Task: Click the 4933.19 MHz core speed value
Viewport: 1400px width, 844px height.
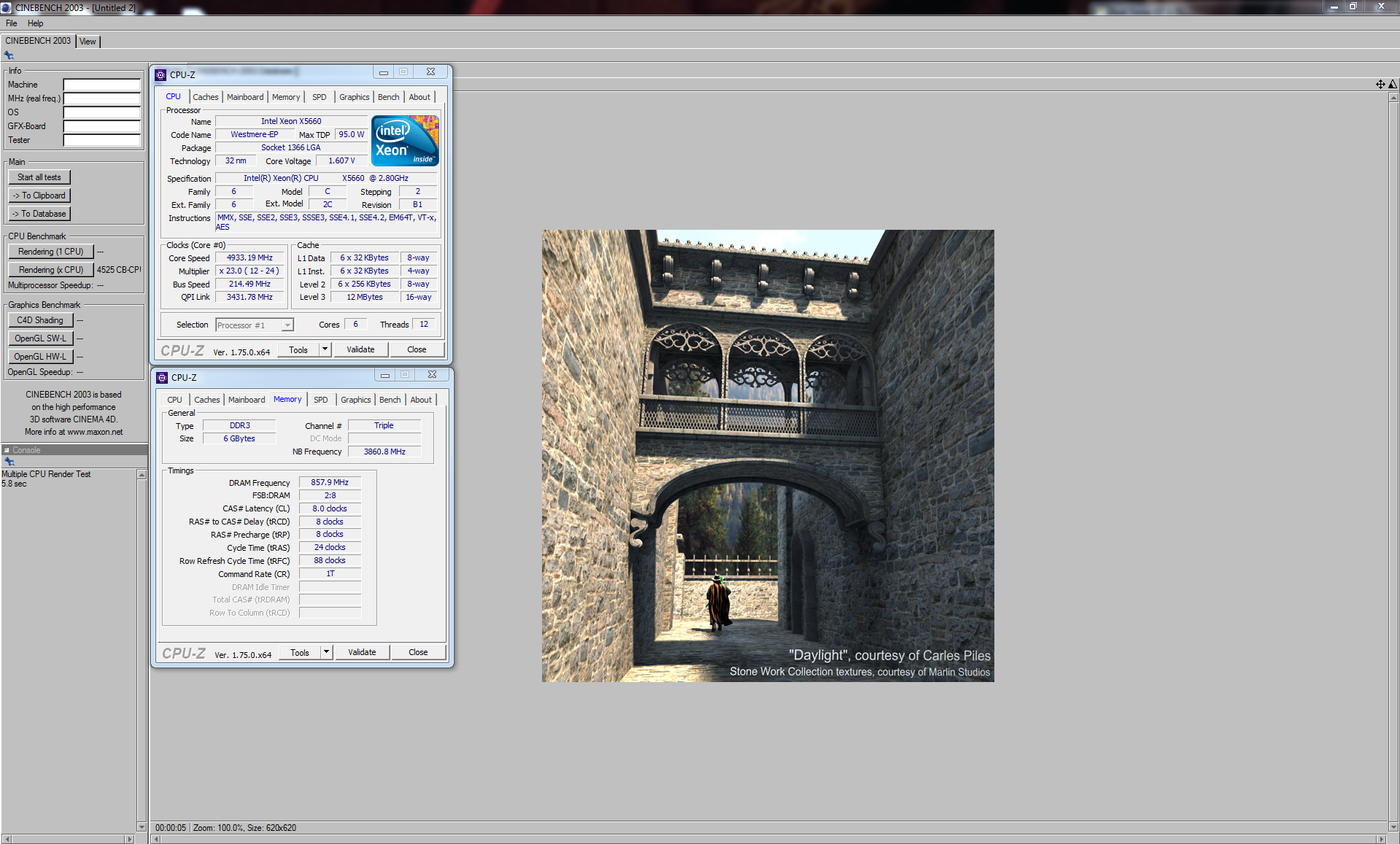Action: tap(250, 258)
